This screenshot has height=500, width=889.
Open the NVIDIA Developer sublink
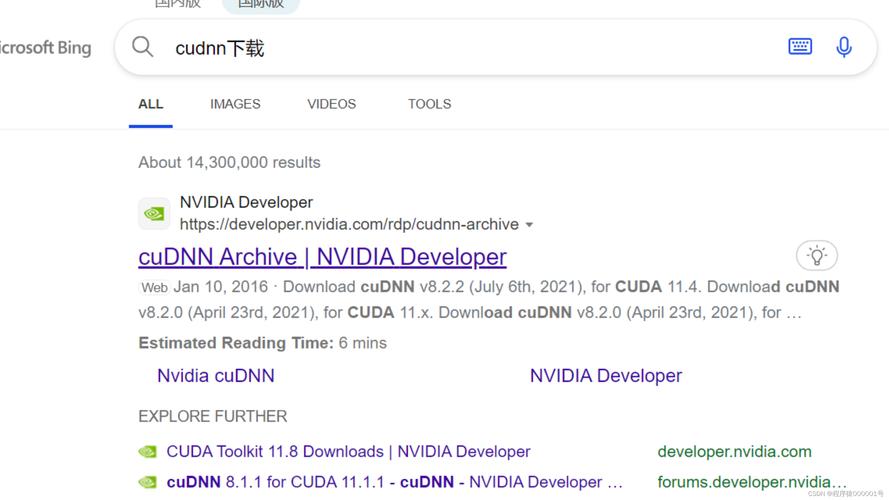coord(605,376)
